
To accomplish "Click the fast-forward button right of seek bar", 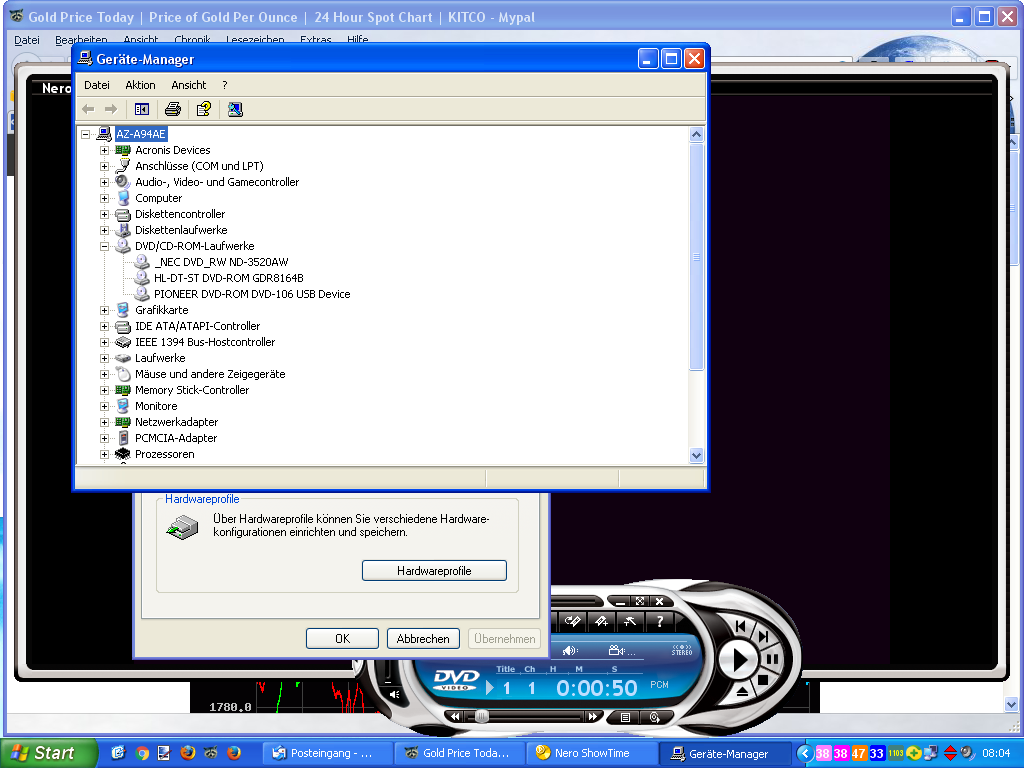I will tap(592, 716).
